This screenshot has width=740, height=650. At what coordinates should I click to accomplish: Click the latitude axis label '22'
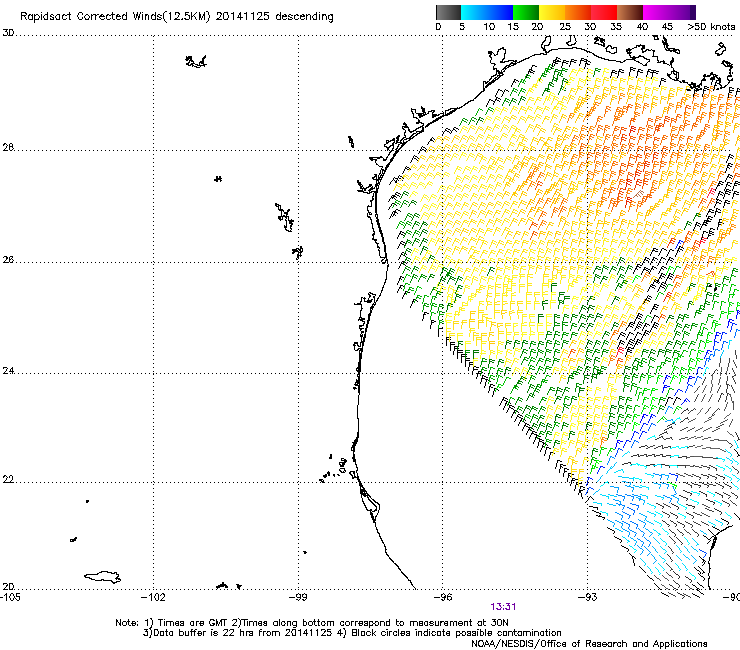[8, 480]
